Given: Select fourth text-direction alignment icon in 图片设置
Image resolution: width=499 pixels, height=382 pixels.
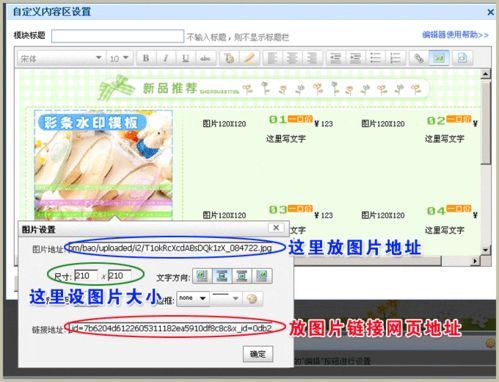Looking at the screenshot, I should (262, 276).
